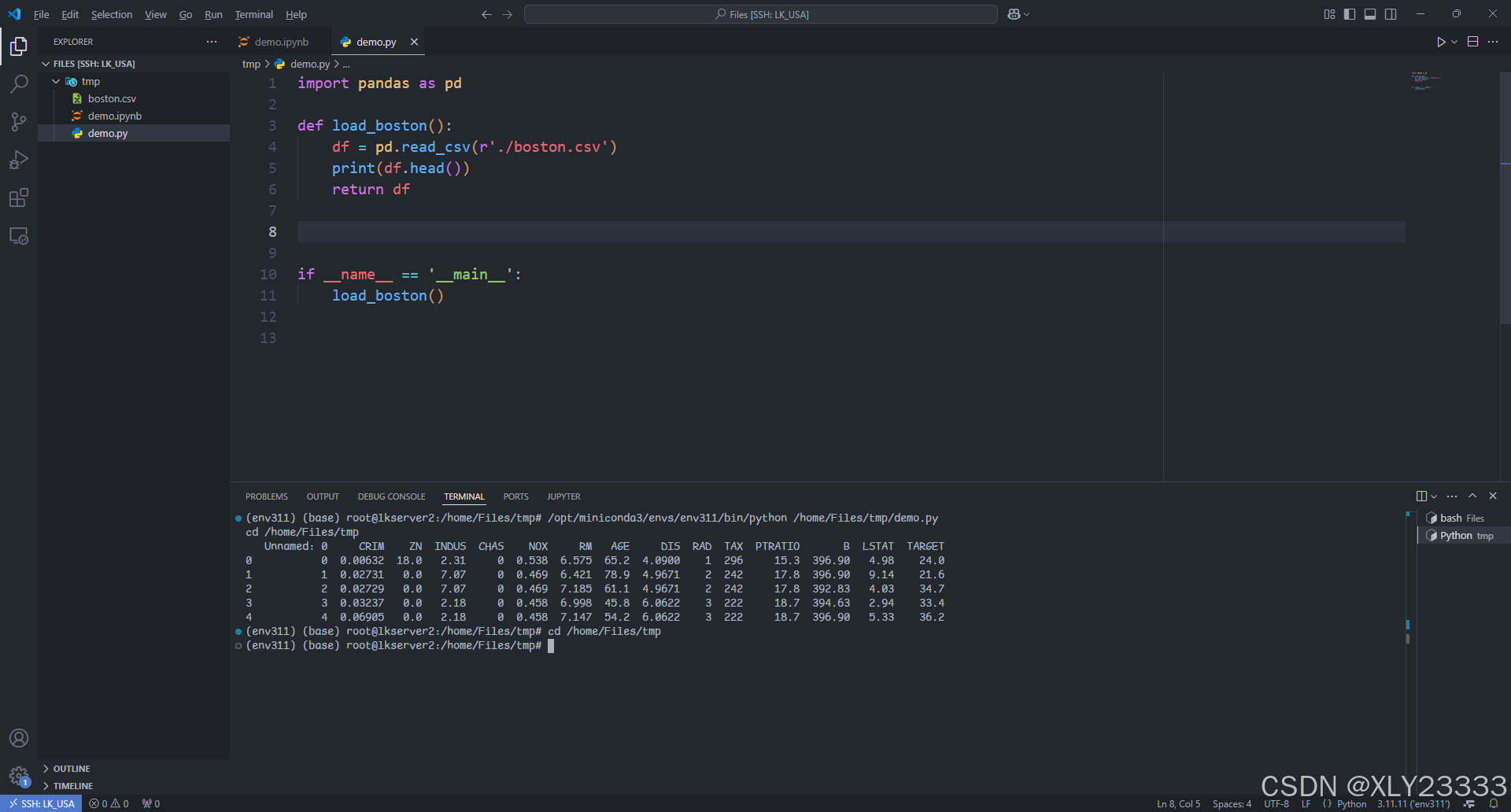
Task: Open the Run menu
Action: pyautogui.click(x=212, y=14)
